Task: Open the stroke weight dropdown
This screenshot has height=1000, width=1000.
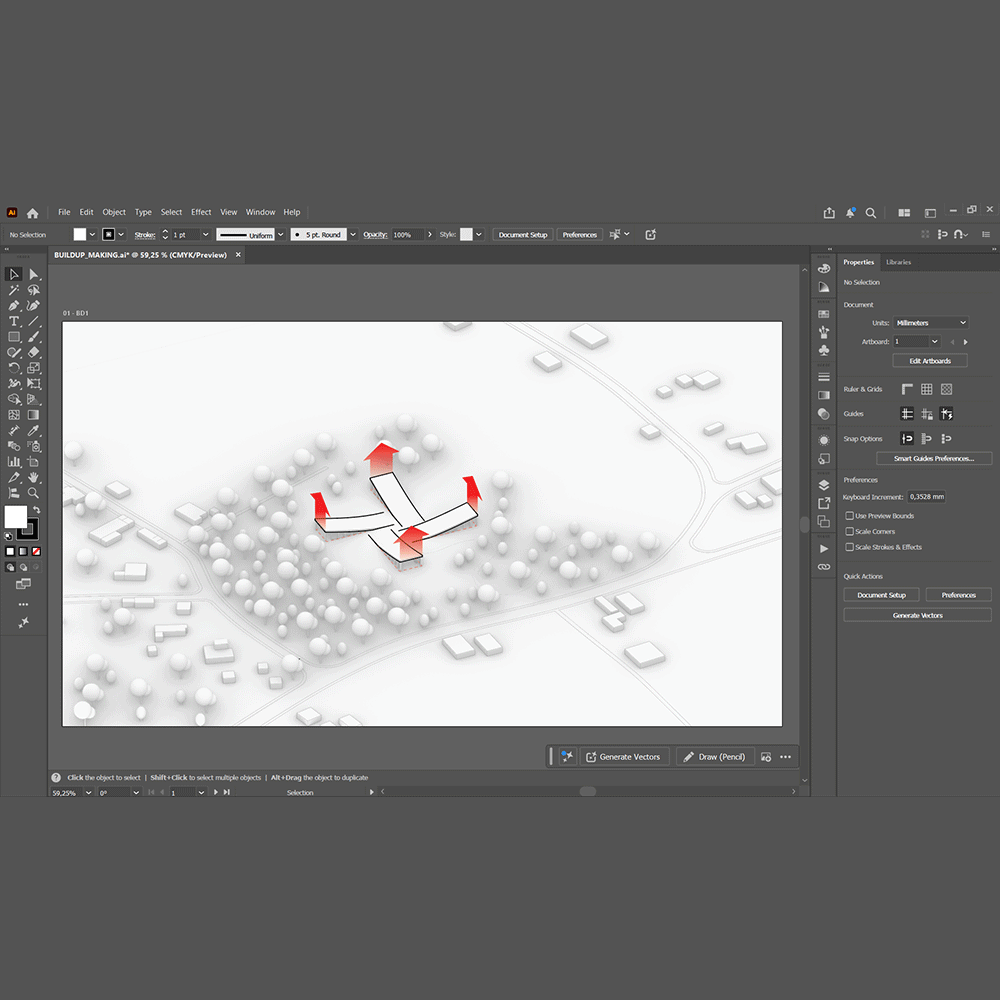Action: (205, 235)
